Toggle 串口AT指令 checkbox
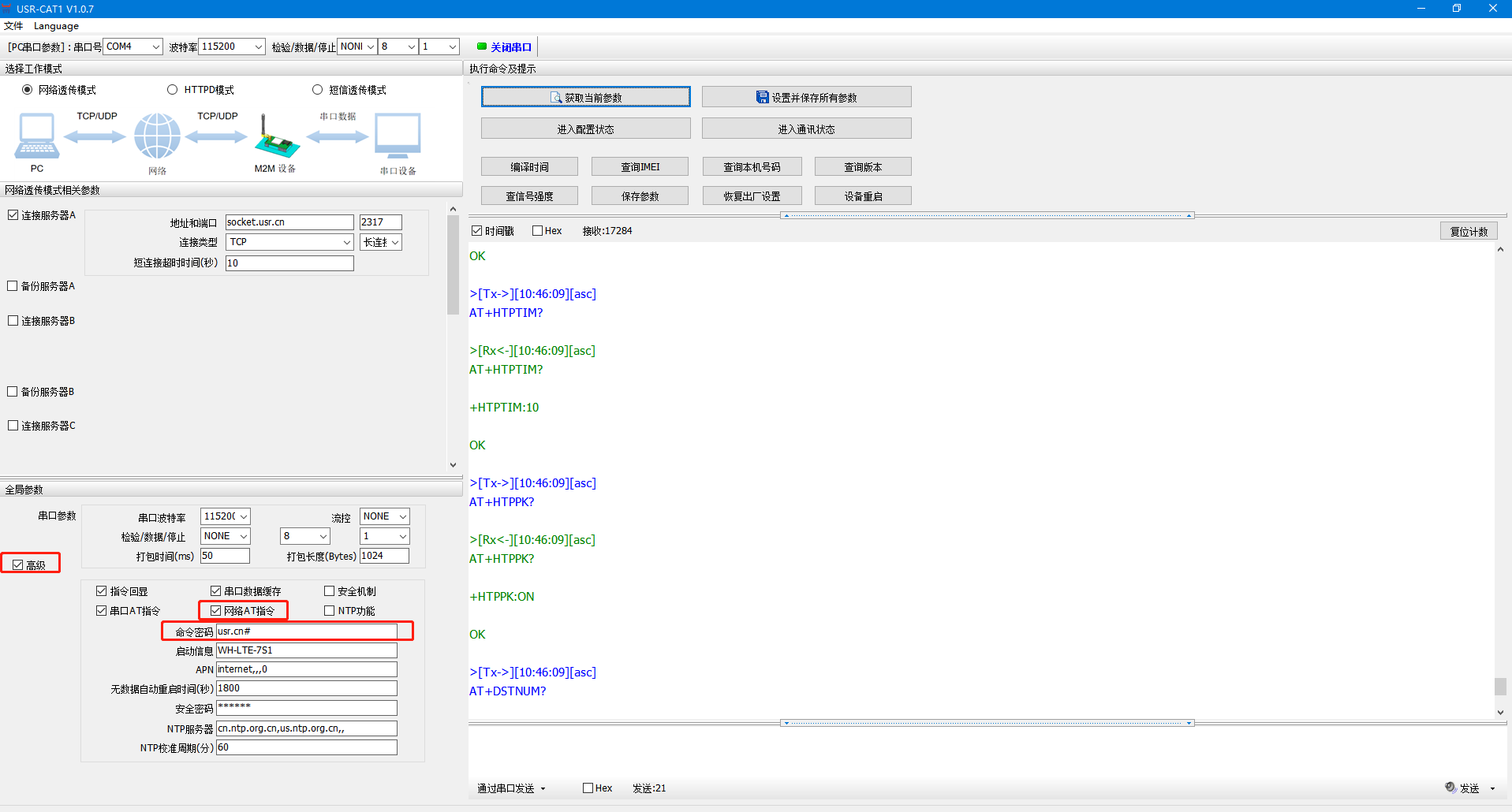The height and width of the screenshot is (812, 1512). (x=101, y=610)
